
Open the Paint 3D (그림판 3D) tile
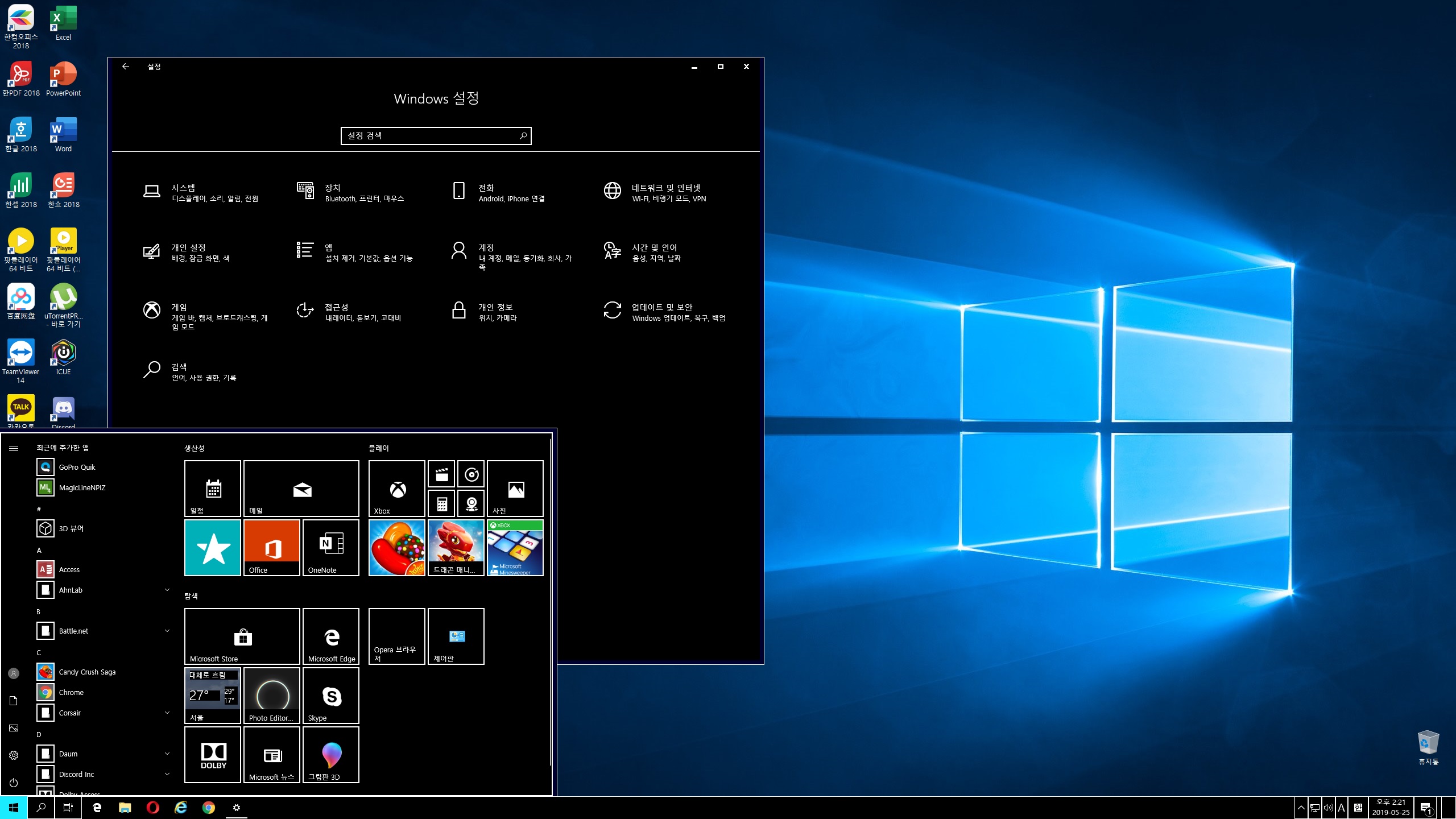tap(331, 755)
